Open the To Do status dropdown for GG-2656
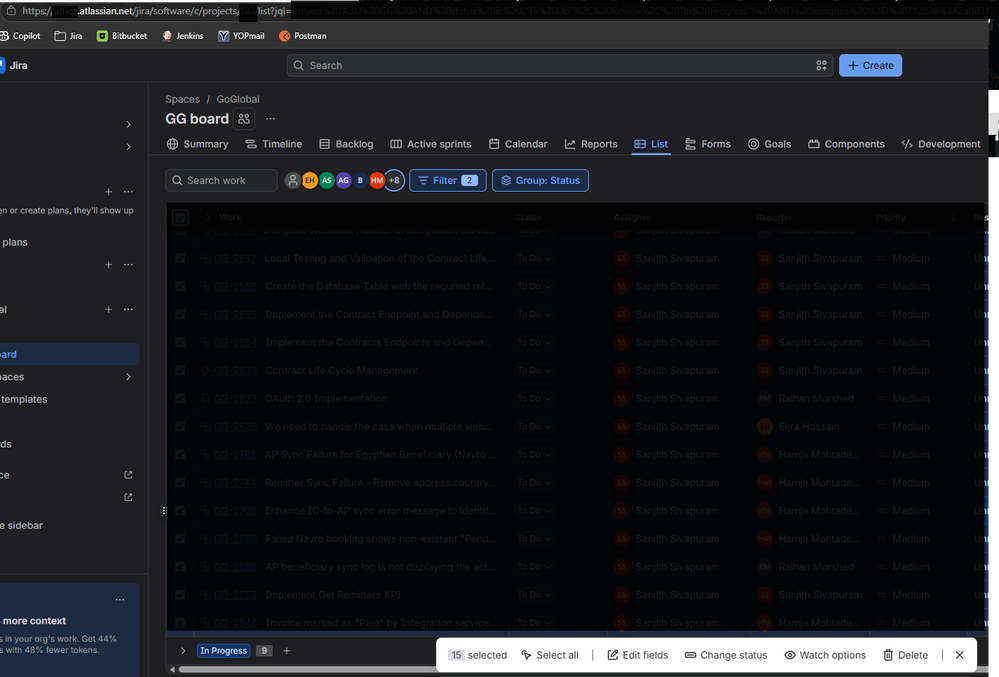999x677 pixels. pos(534,286)
